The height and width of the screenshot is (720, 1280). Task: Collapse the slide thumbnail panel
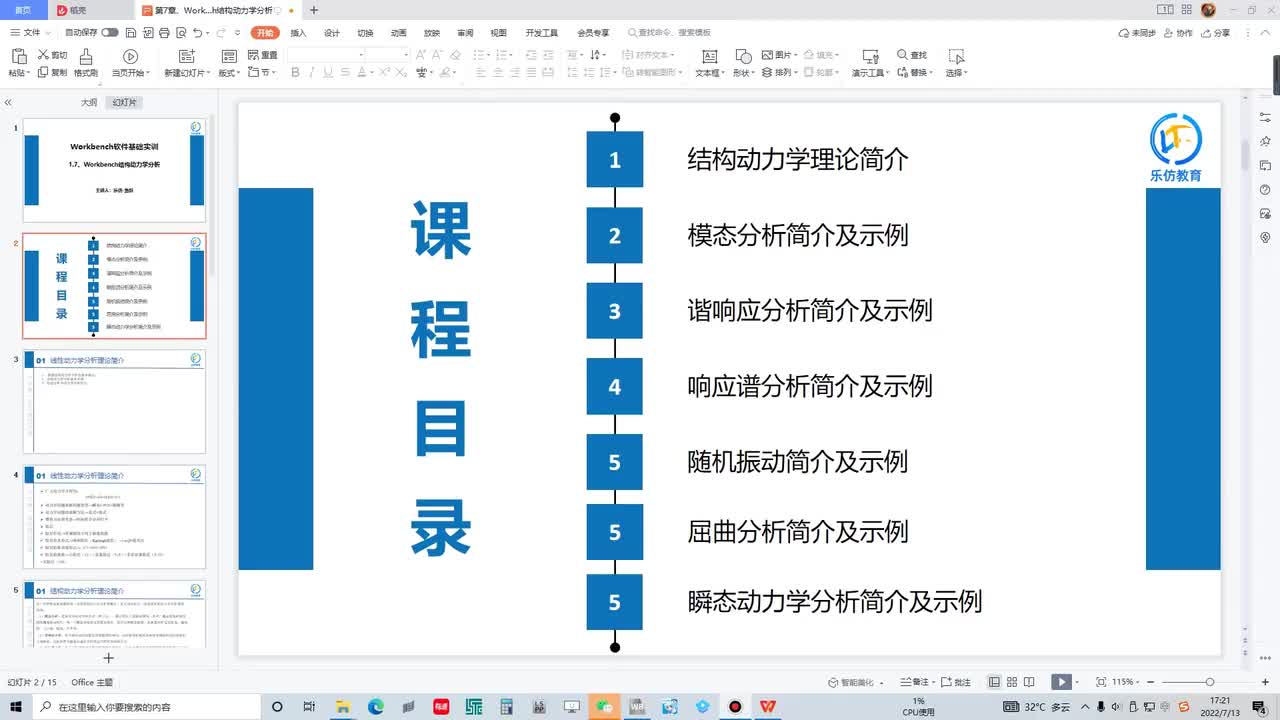(8, 103)
